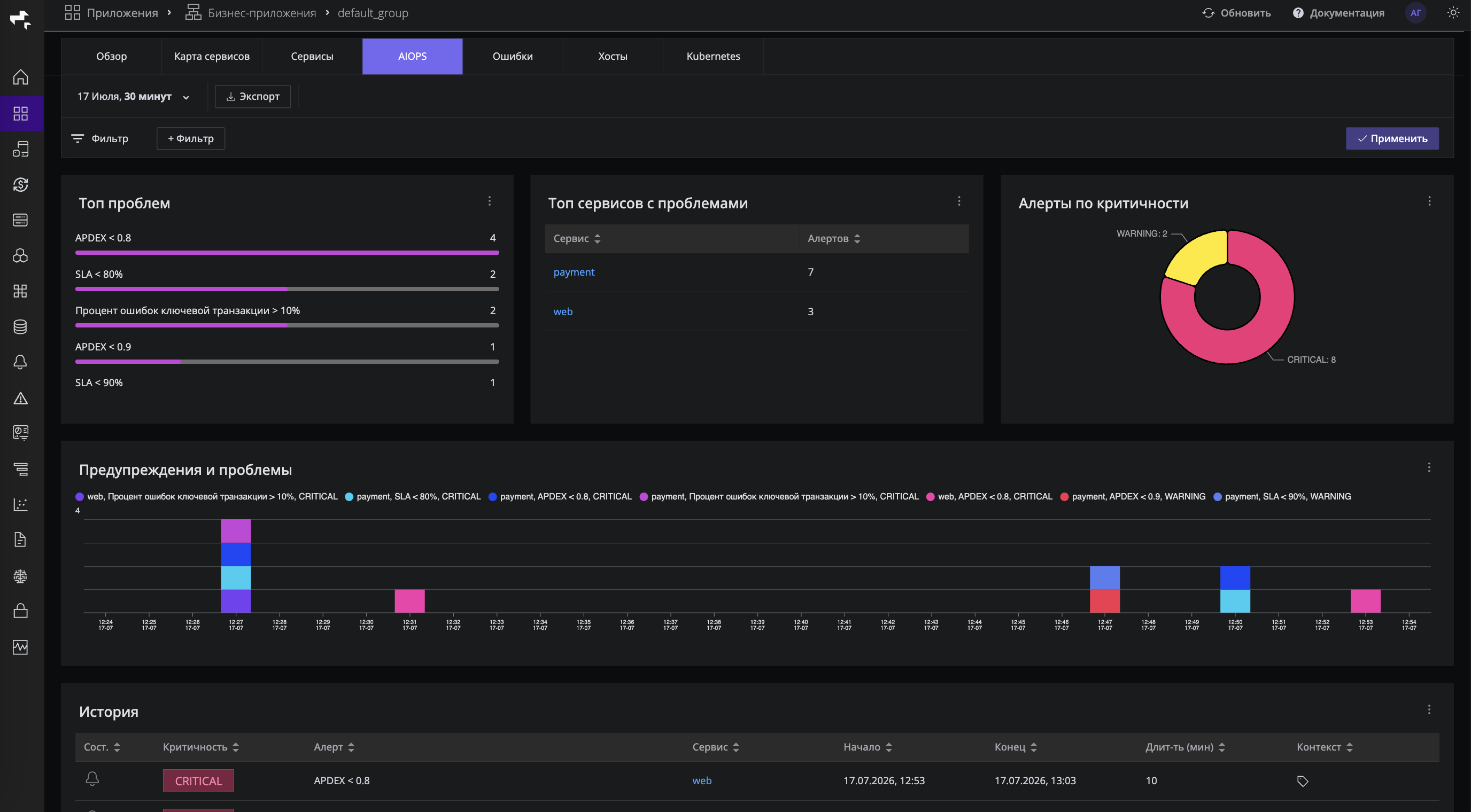Open the Предупреждения и проблемы menu dots
Image resolution: width=1471 pixels, height=812 pixels.
1429,467
